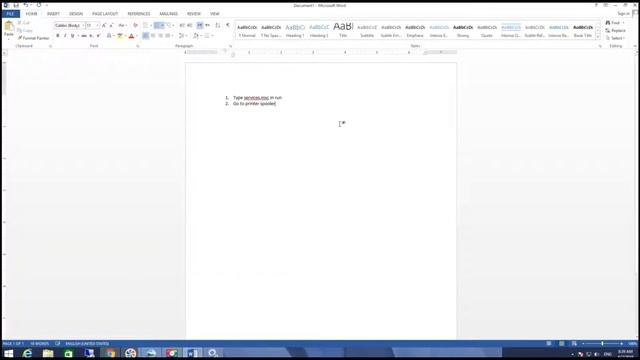Click the Replace button
The width and height of the screenshot is (640, 360).
(x=616, y=31)
